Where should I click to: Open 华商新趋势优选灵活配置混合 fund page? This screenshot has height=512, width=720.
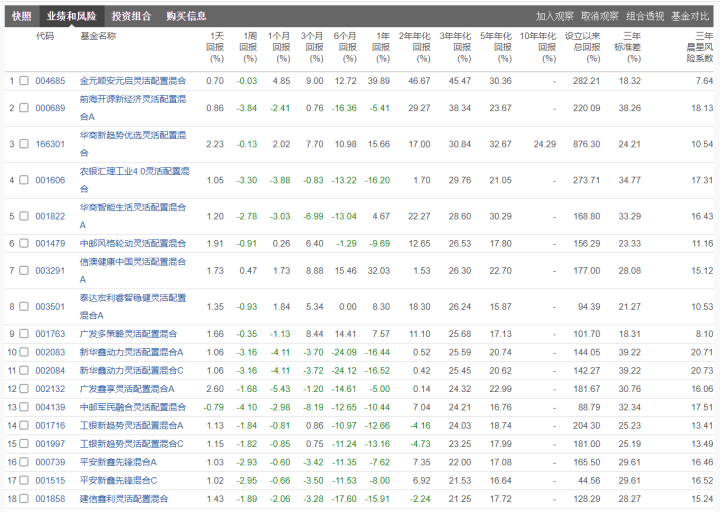(x=133, y=144)
